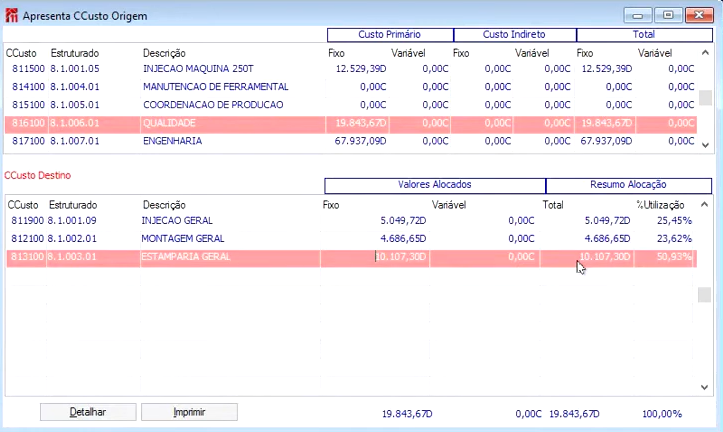Viewport: 723px width, 432px height.
Task: Click cost center code 811500
Action: click(28, 69)
